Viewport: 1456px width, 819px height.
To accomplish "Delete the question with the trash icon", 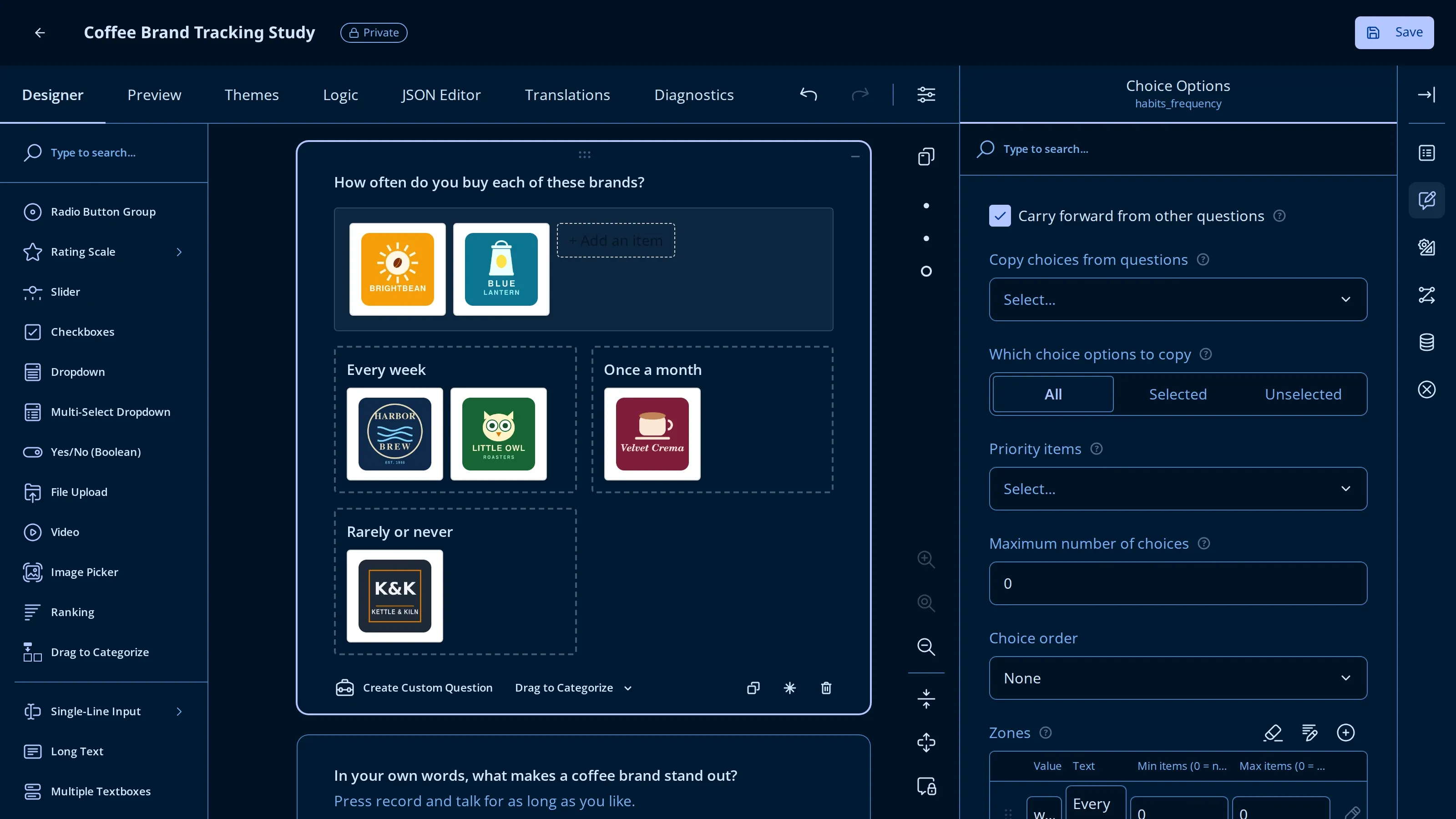I will 826,688.
